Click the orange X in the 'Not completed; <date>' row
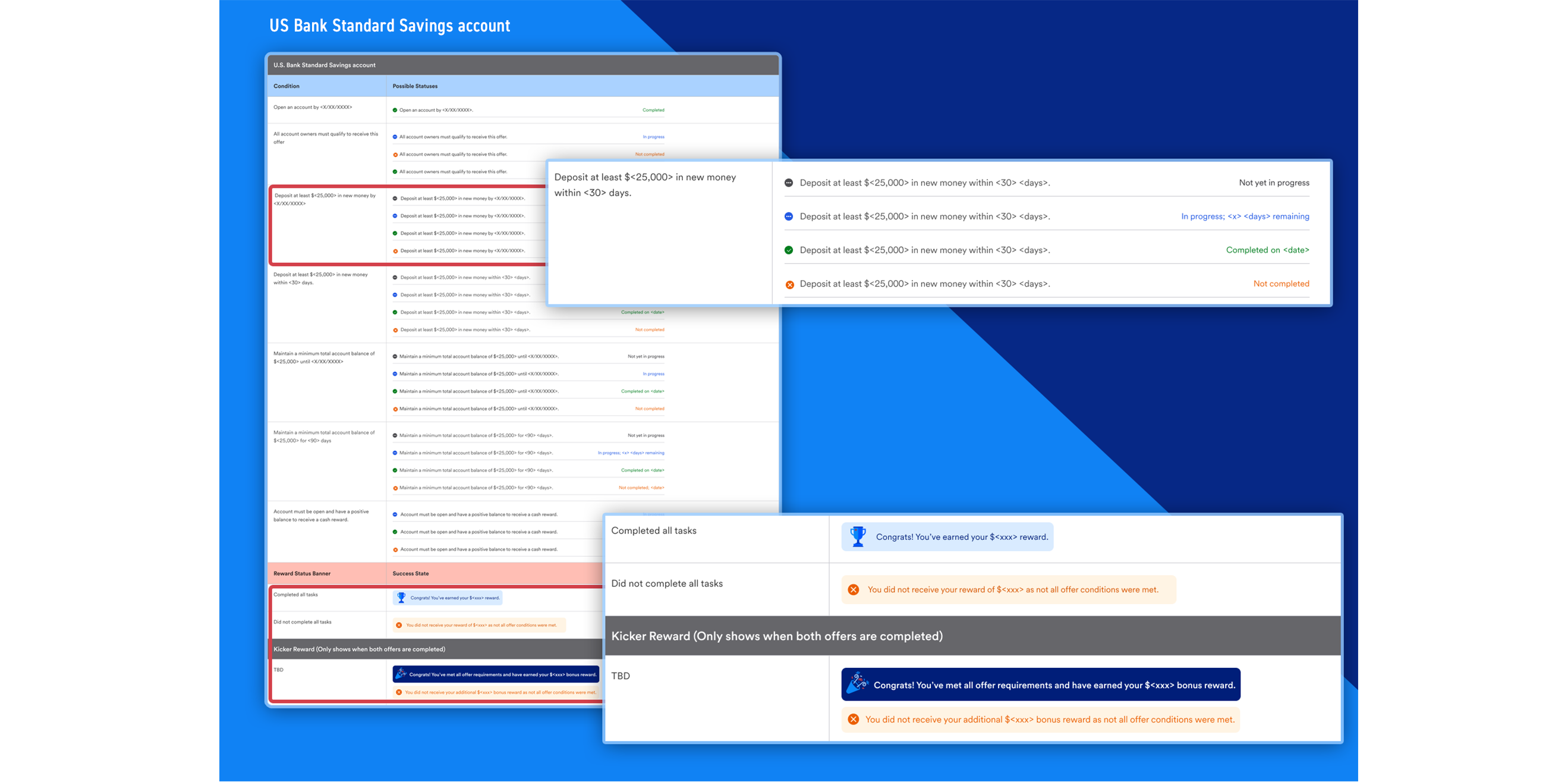The height and width of the screenshot is (782, 1568). click(x=395, y=488)
